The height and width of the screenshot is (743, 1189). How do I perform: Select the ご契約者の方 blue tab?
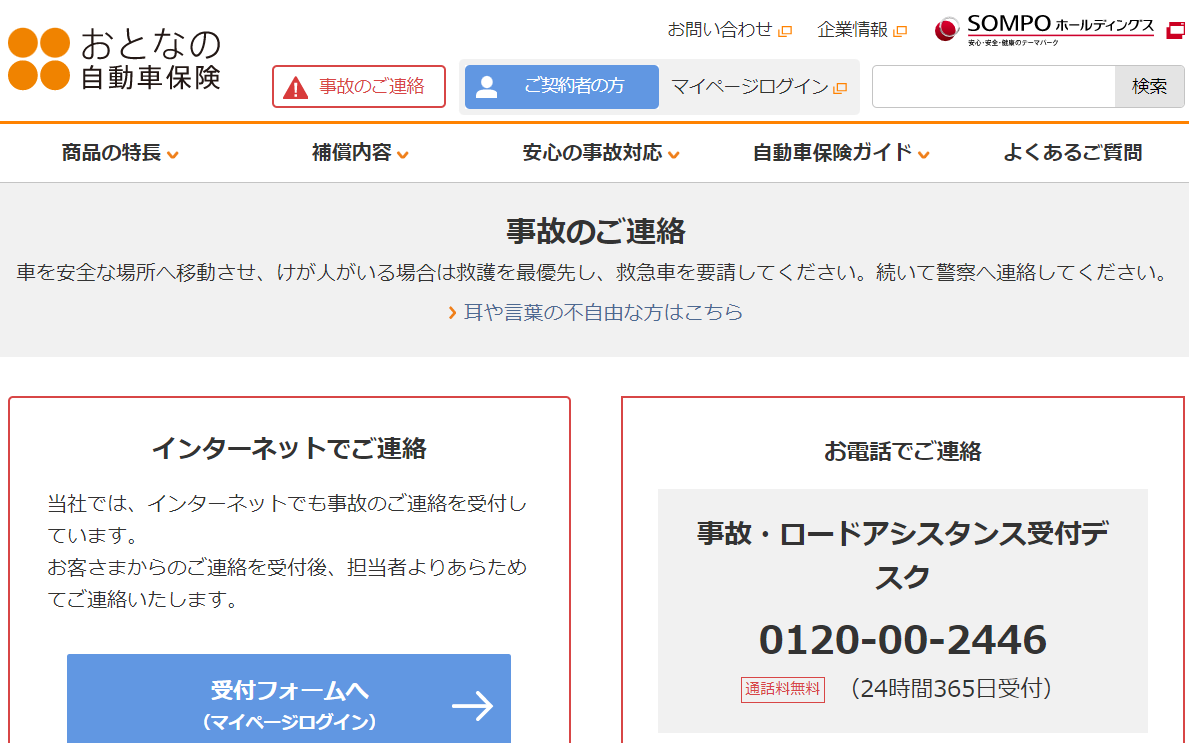(562, 87)
